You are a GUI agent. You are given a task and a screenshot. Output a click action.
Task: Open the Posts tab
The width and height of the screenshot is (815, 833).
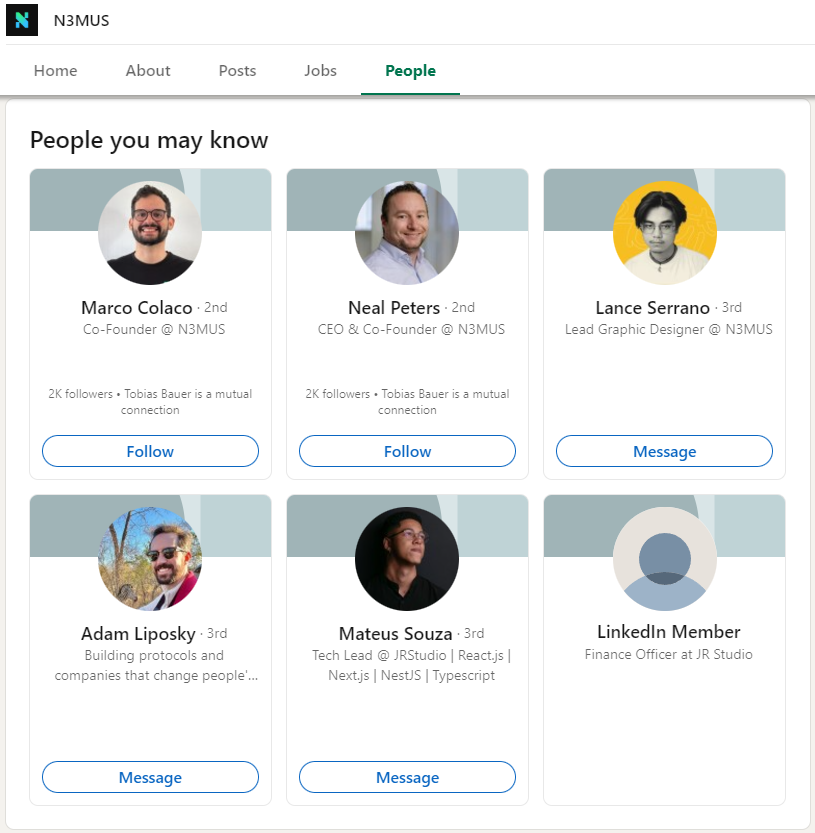tap(237, 71)
